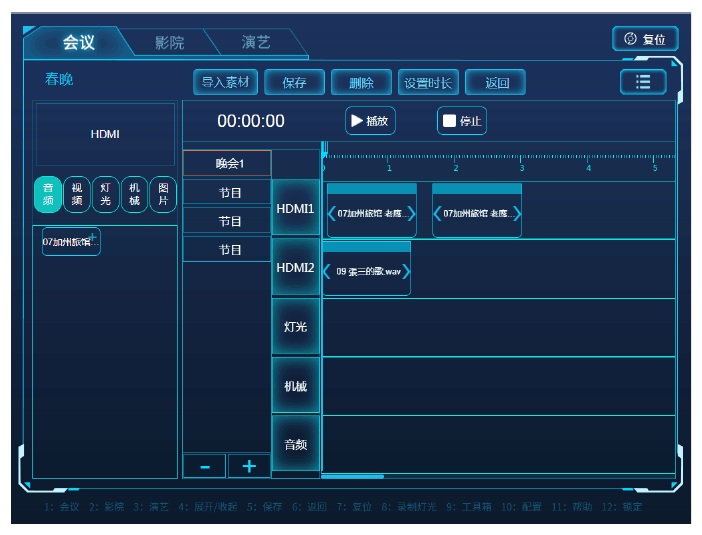Click the 导入素材 import button
The image size is (702, 535).
tap(225, 83)
